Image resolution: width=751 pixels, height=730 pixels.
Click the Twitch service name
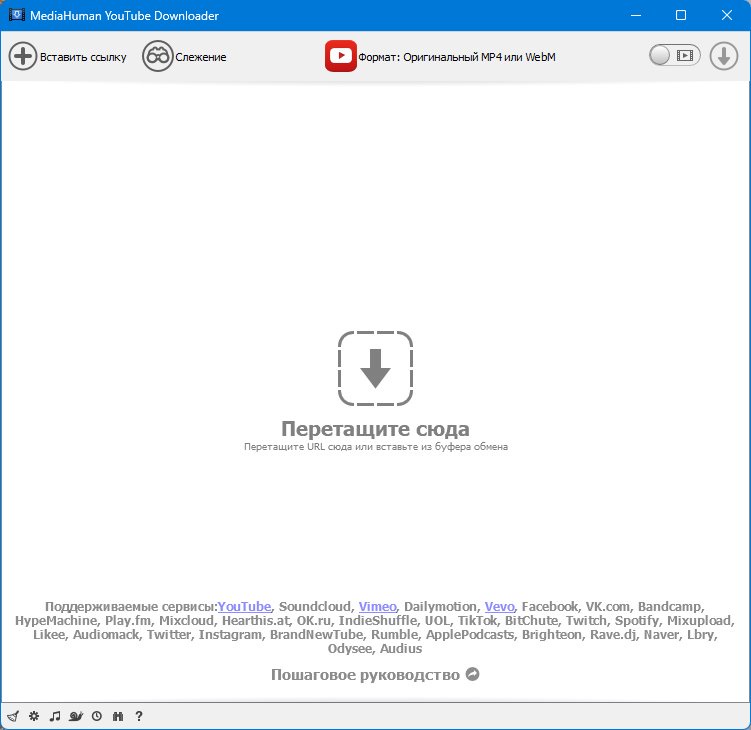[586, 621]
